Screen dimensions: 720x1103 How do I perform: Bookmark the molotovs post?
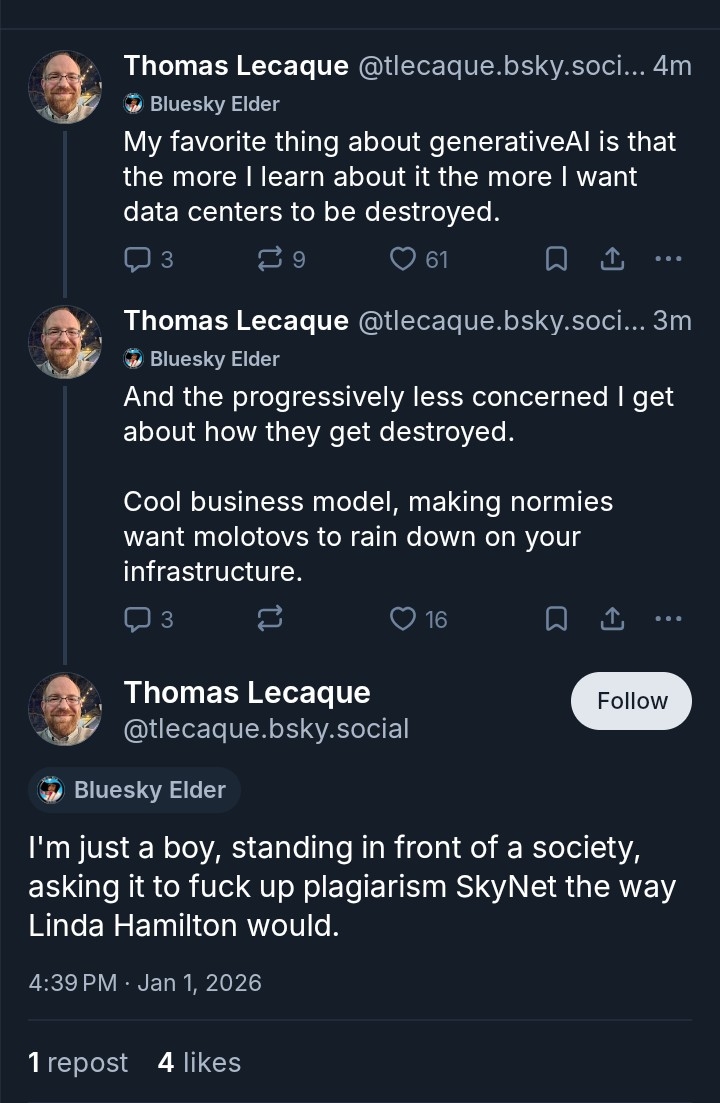tap(556, 620)
